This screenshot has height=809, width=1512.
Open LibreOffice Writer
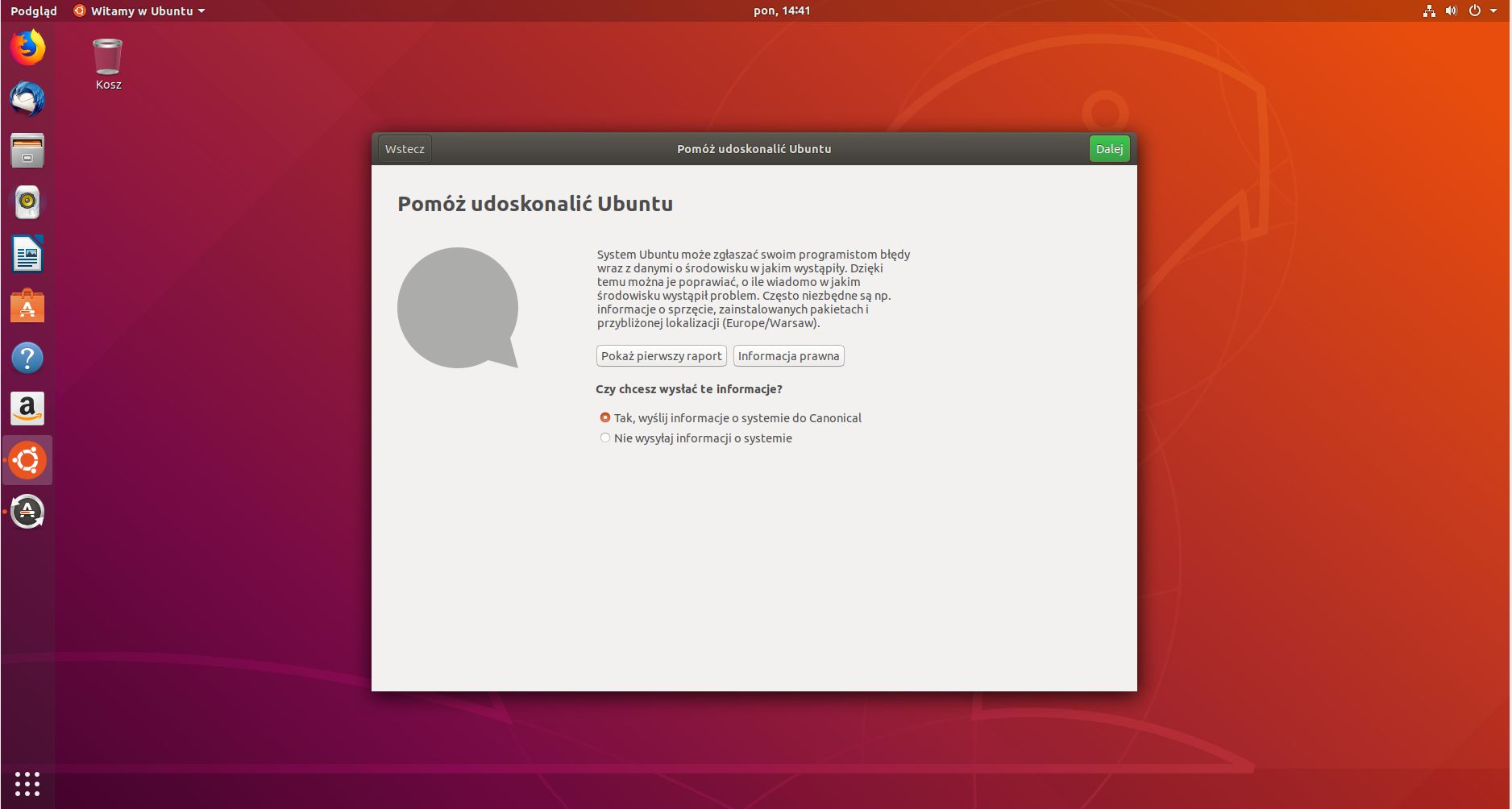click(x=27, y=254)
